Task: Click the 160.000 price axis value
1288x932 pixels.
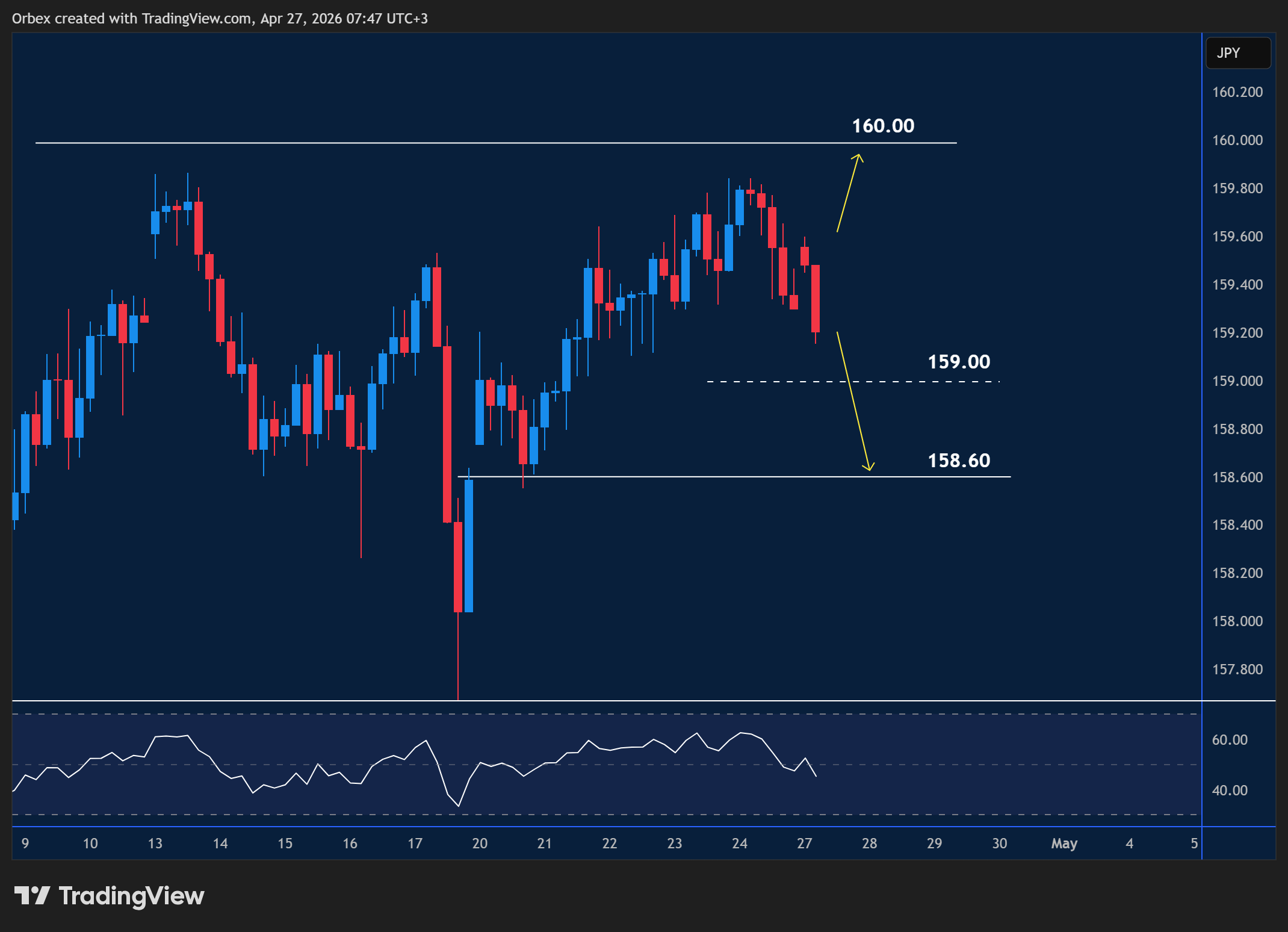Action: click(x=1237, y=140)
